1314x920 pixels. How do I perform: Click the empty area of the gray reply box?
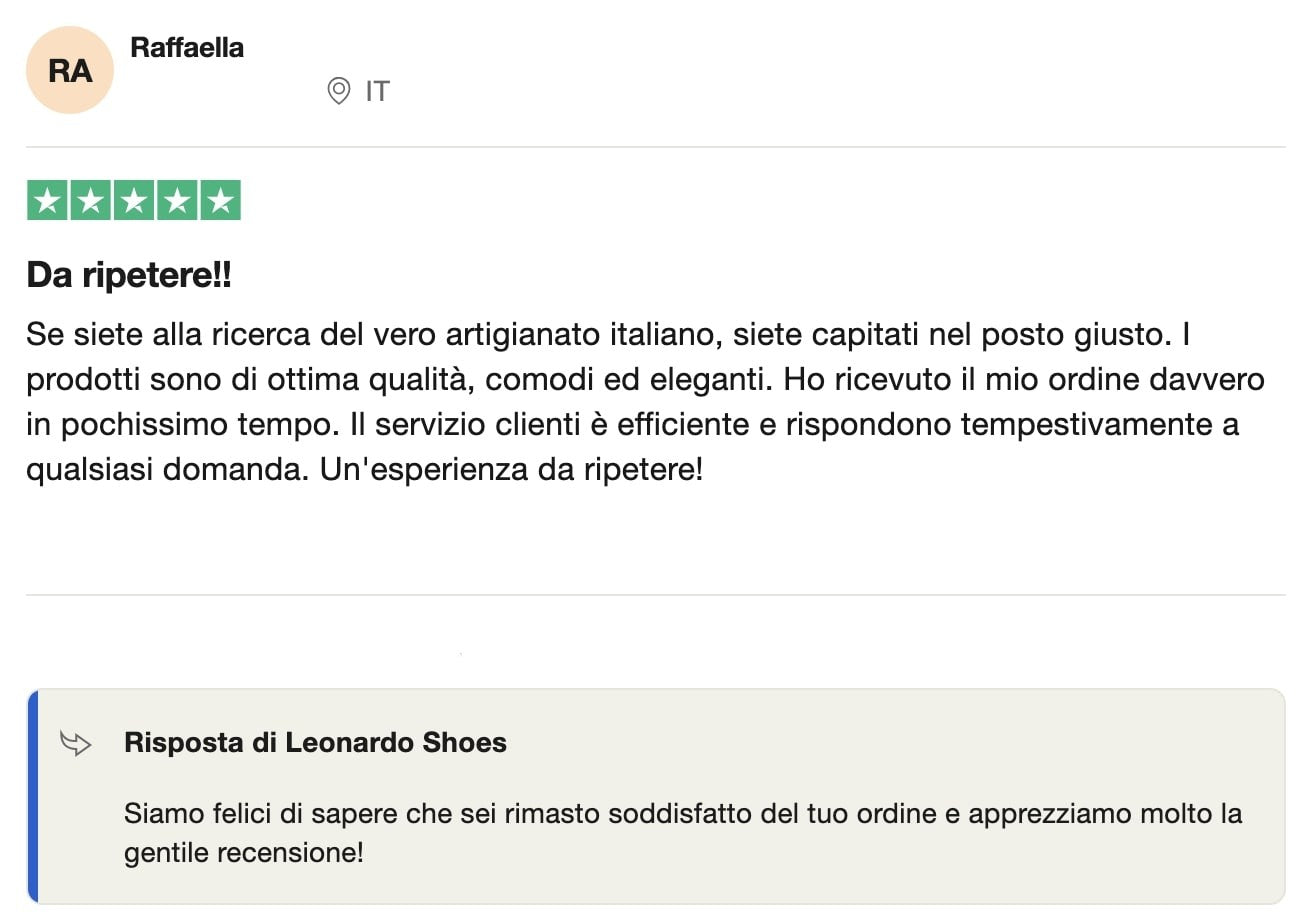(900, 745)
